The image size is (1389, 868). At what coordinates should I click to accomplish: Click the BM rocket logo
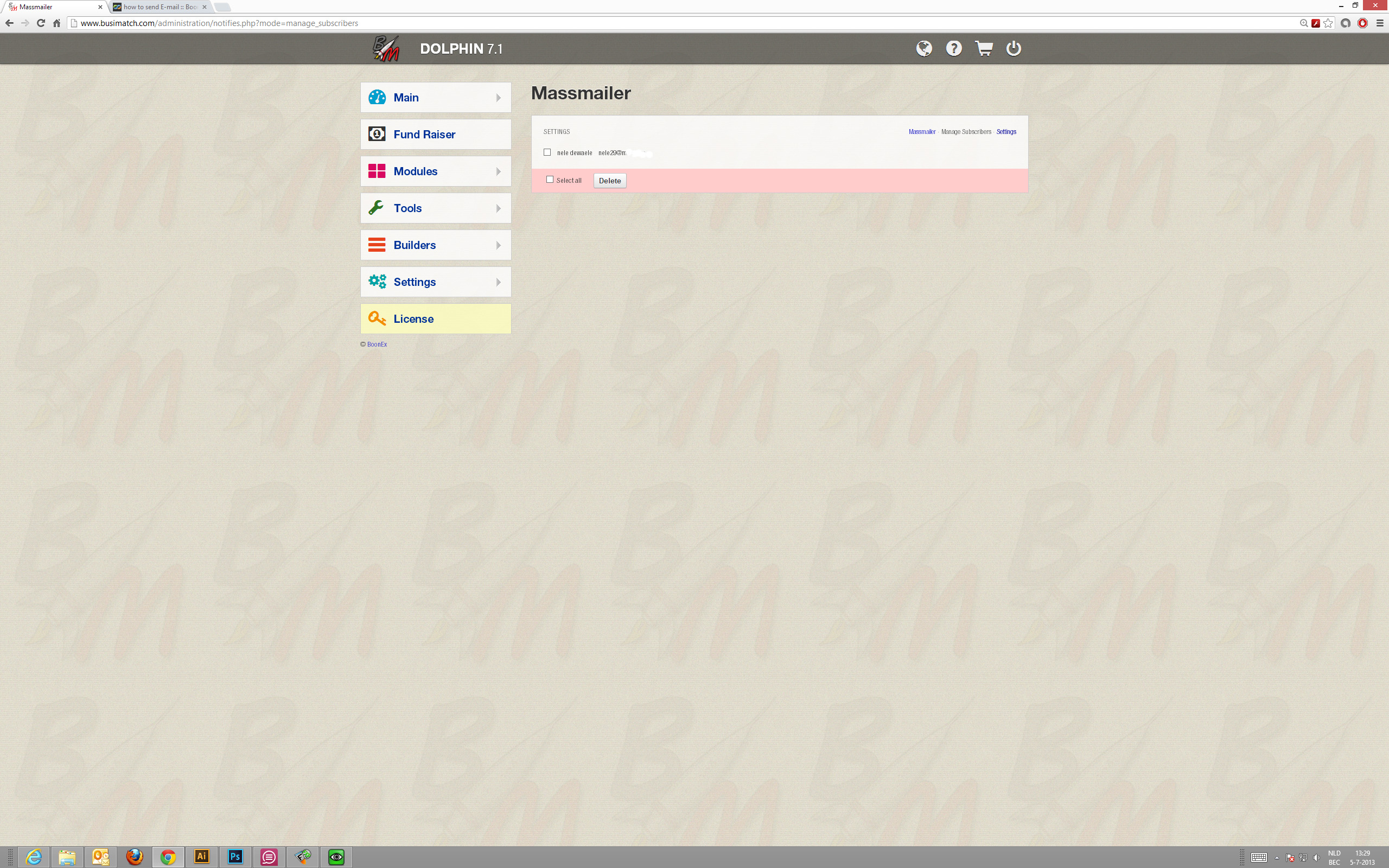pyautogui.click(x=386, y=48)
